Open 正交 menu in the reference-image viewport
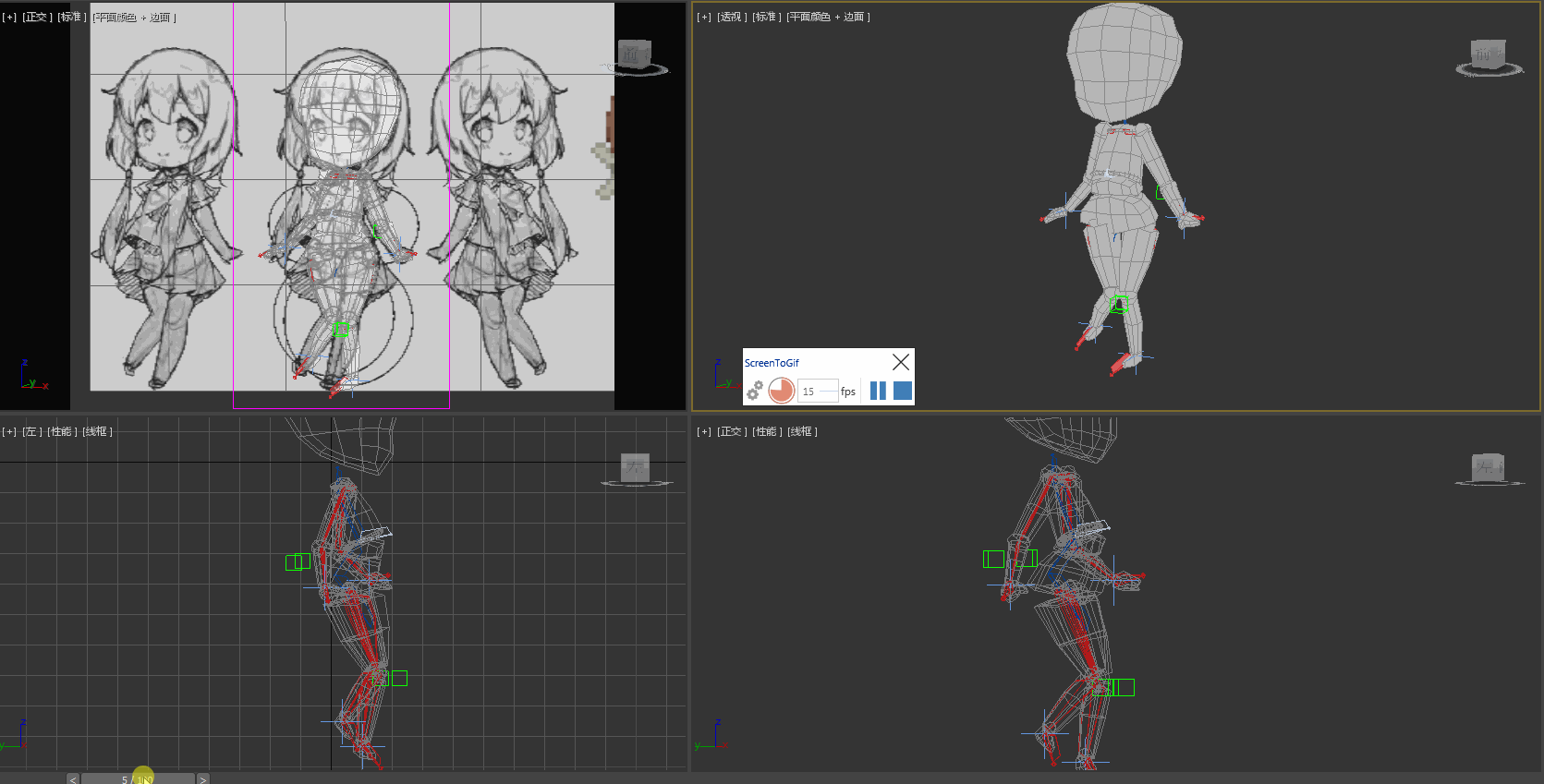The image size is (1544, 784). pos(36,17)
